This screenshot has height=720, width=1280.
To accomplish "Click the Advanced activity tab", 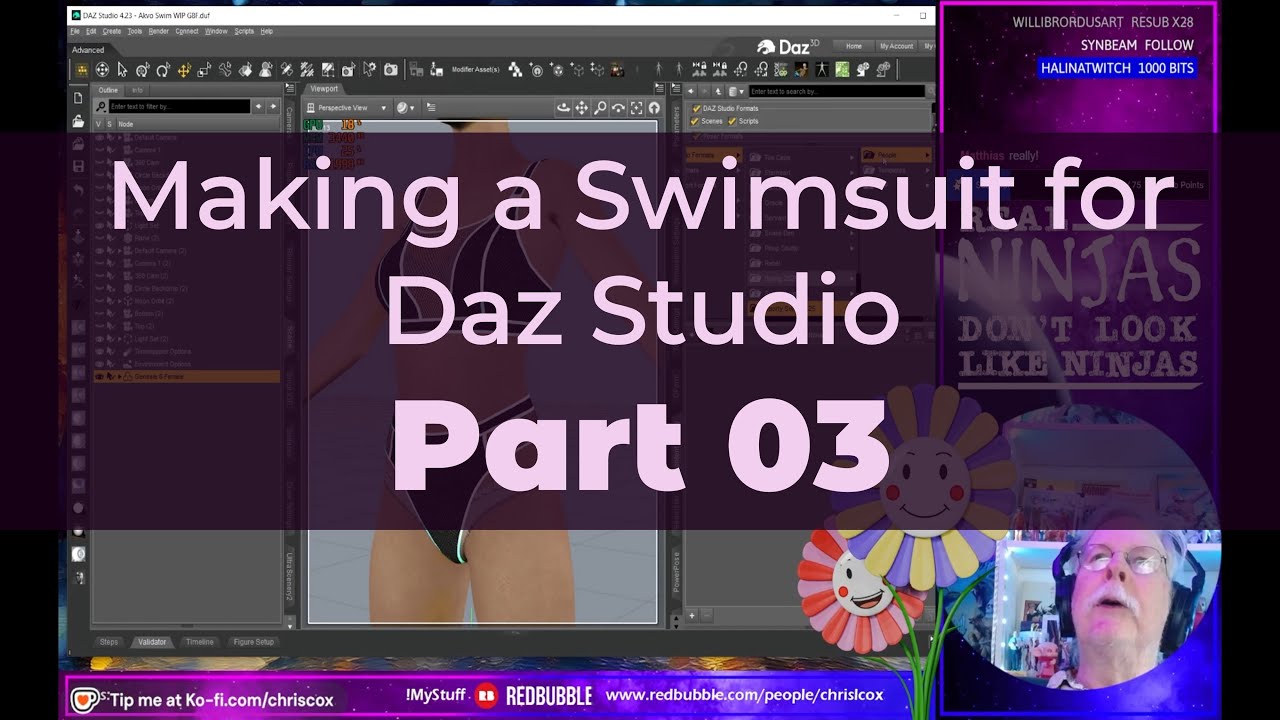I will tap(88, 50).
